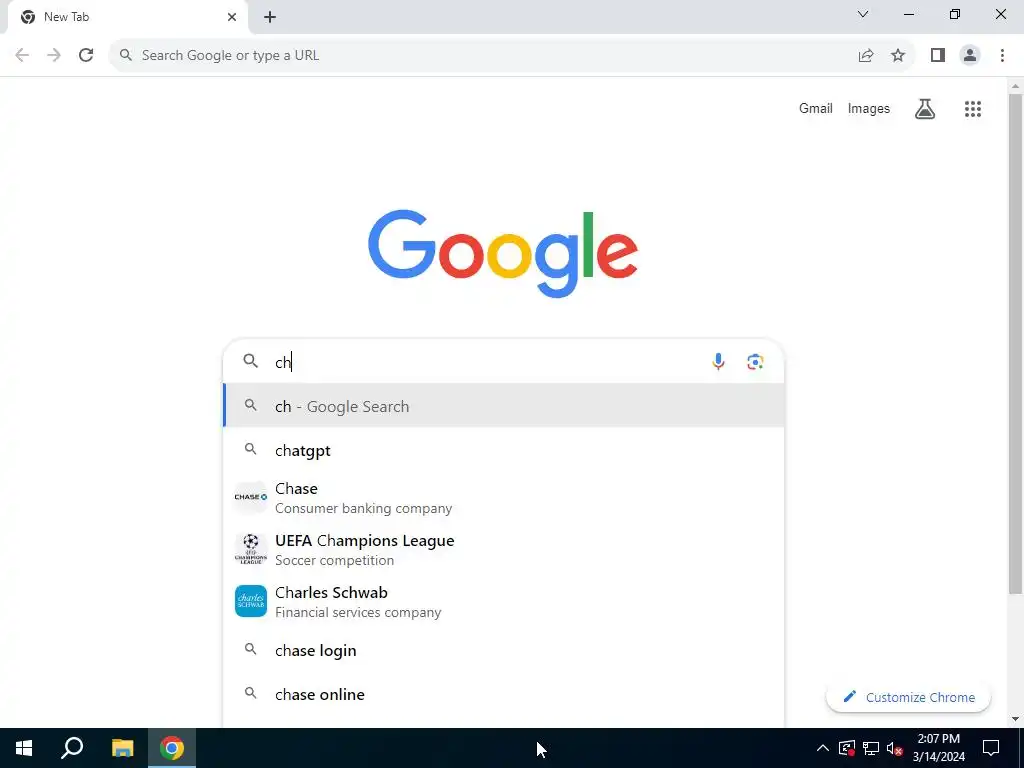This screenshot has height=768, width=1024.
Task: Click the network tray icon
Action: pos(871,748)
